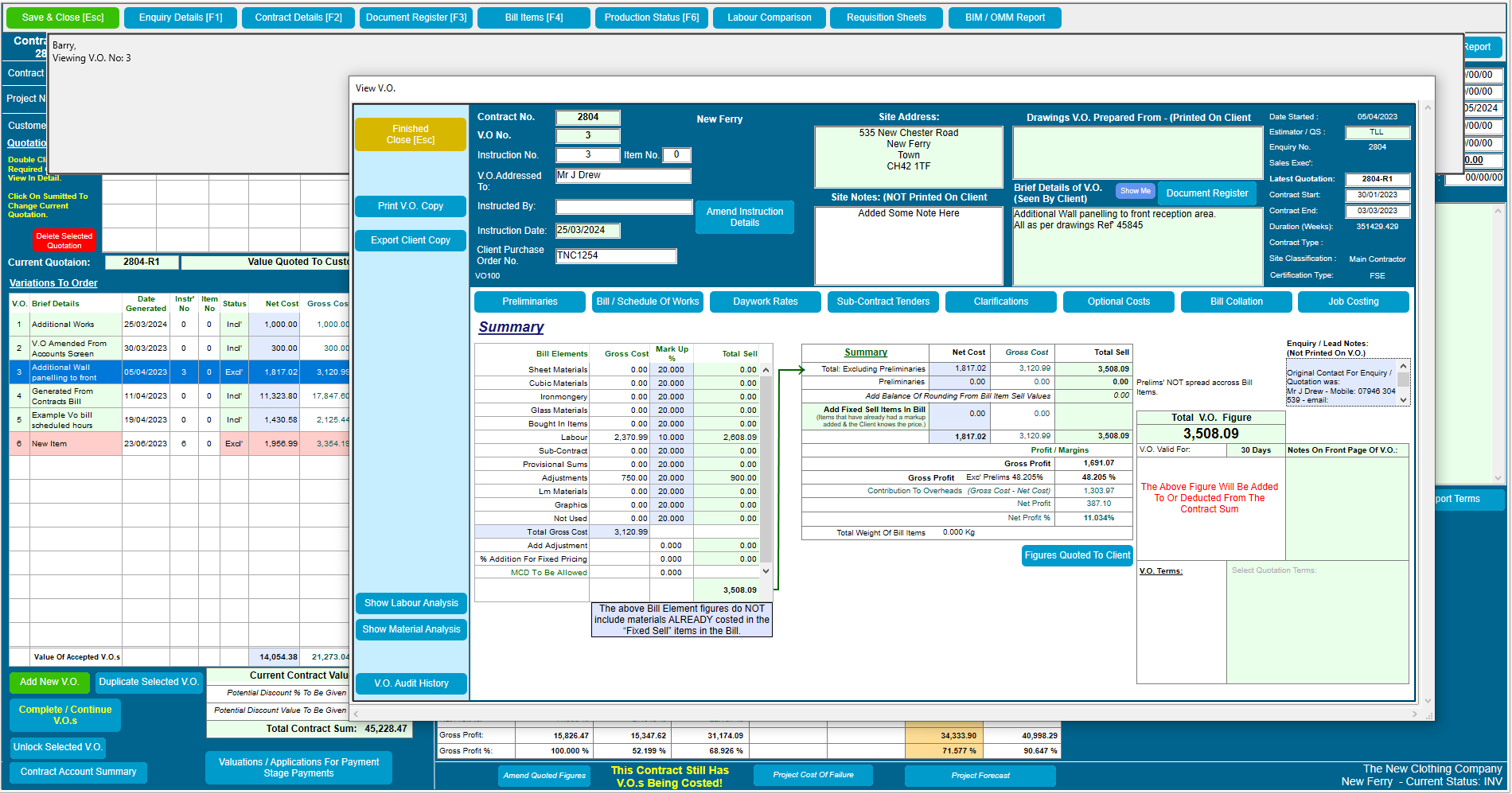This screenshot has height=794, width=1512.
Task: Open Enquiry Details from the top toolbar
Action: [x=180, y=18]
